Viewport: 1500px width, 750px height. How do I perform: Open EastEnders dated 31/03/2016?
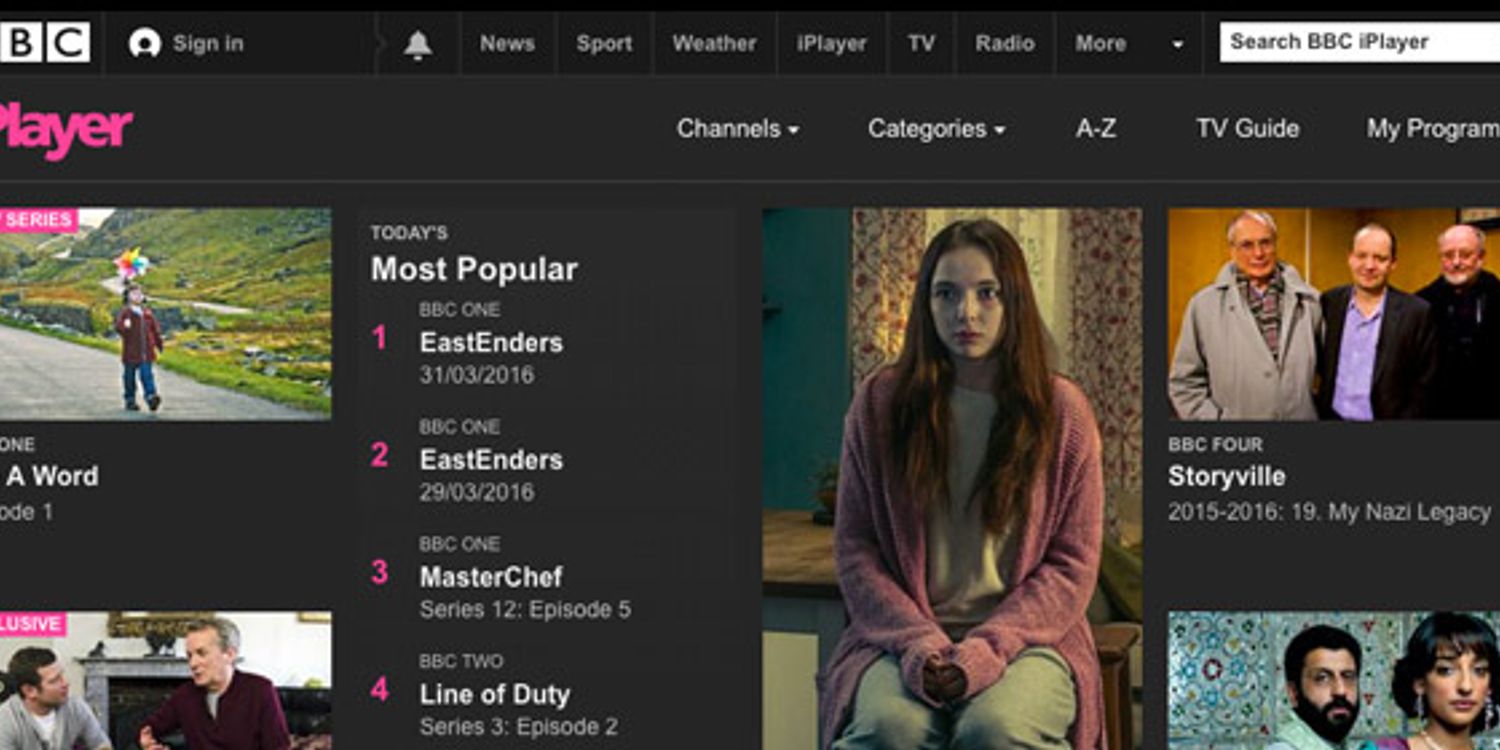coord(491,343)
